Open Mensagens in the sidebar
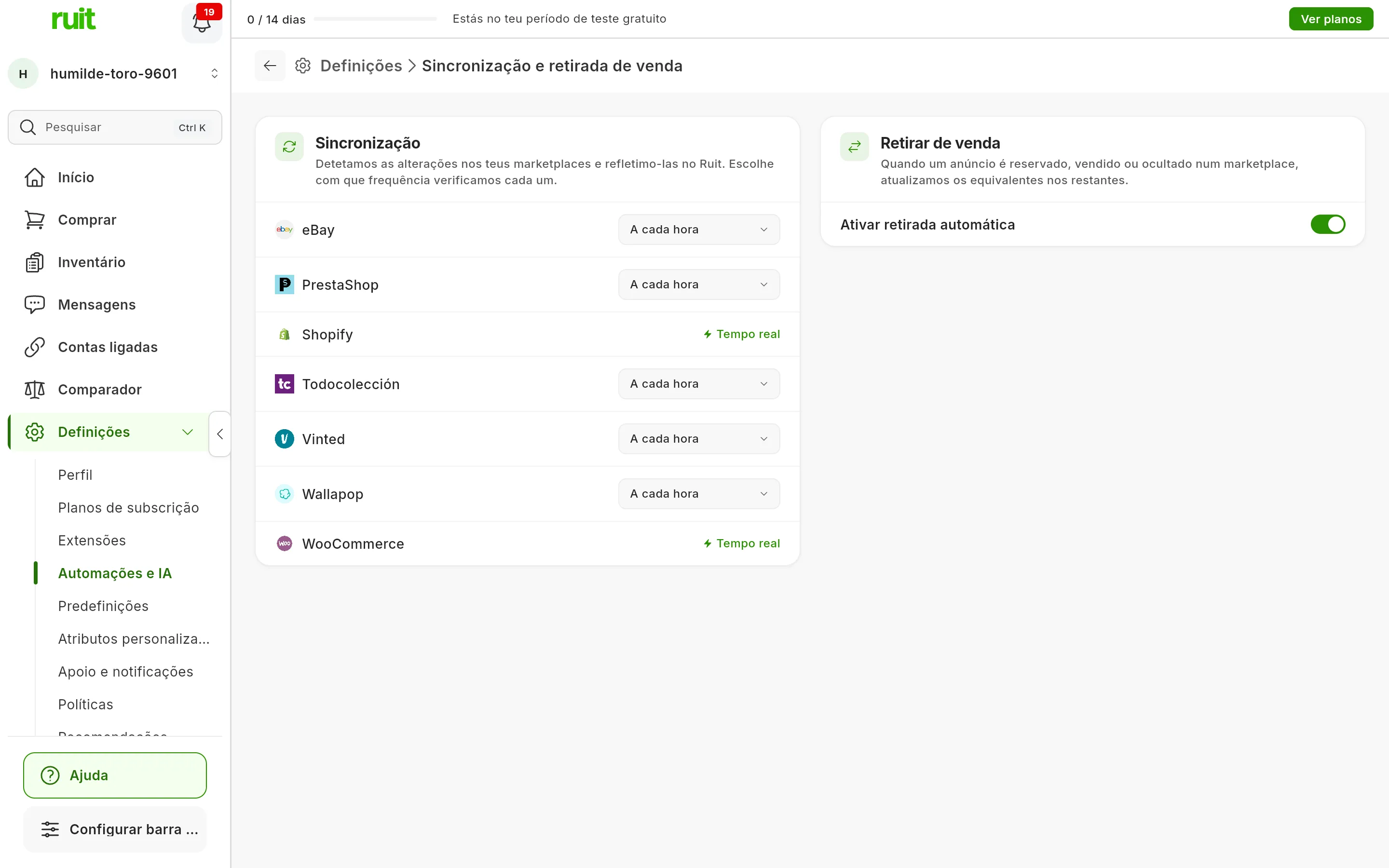Viewport: 1389px width, 868px height. (x=115, y=305)
